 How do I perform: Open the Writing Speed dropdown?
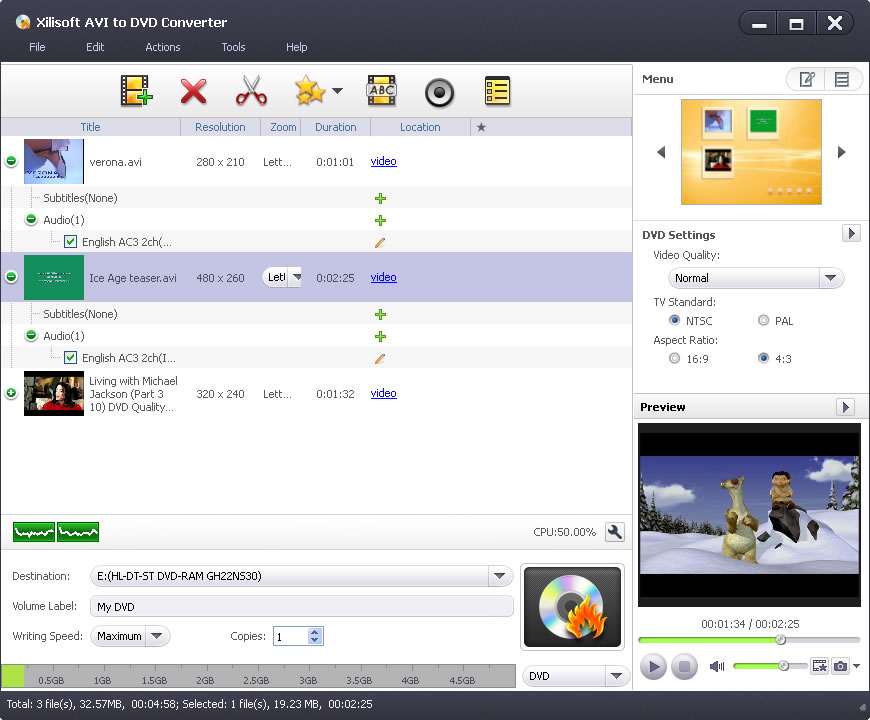[x=157, y=636]
